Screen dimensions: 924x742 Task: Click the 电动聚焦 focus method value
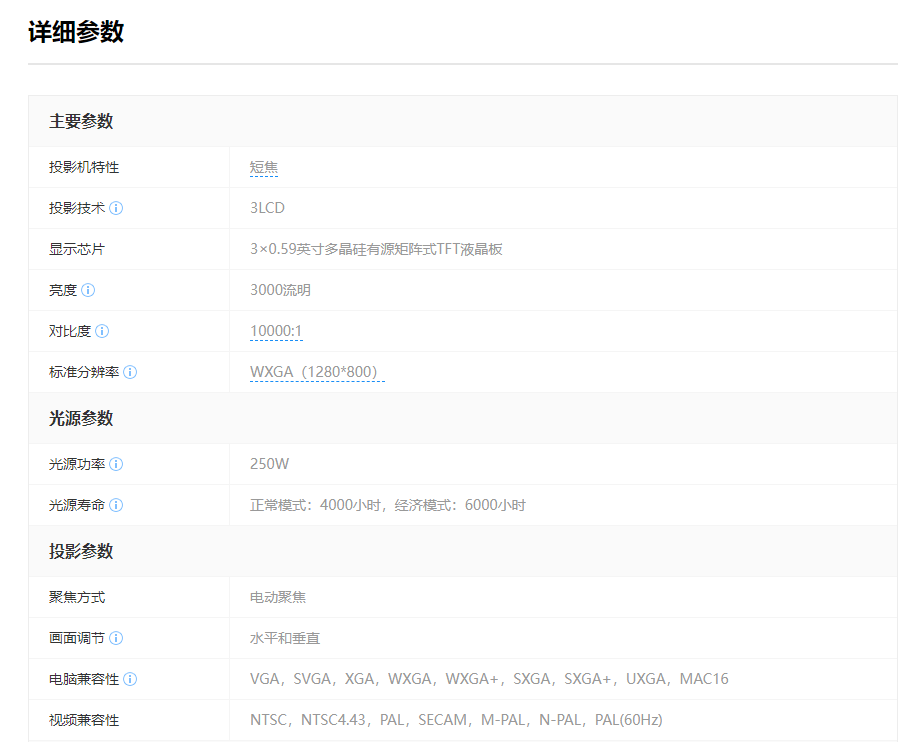click(278, 597)
